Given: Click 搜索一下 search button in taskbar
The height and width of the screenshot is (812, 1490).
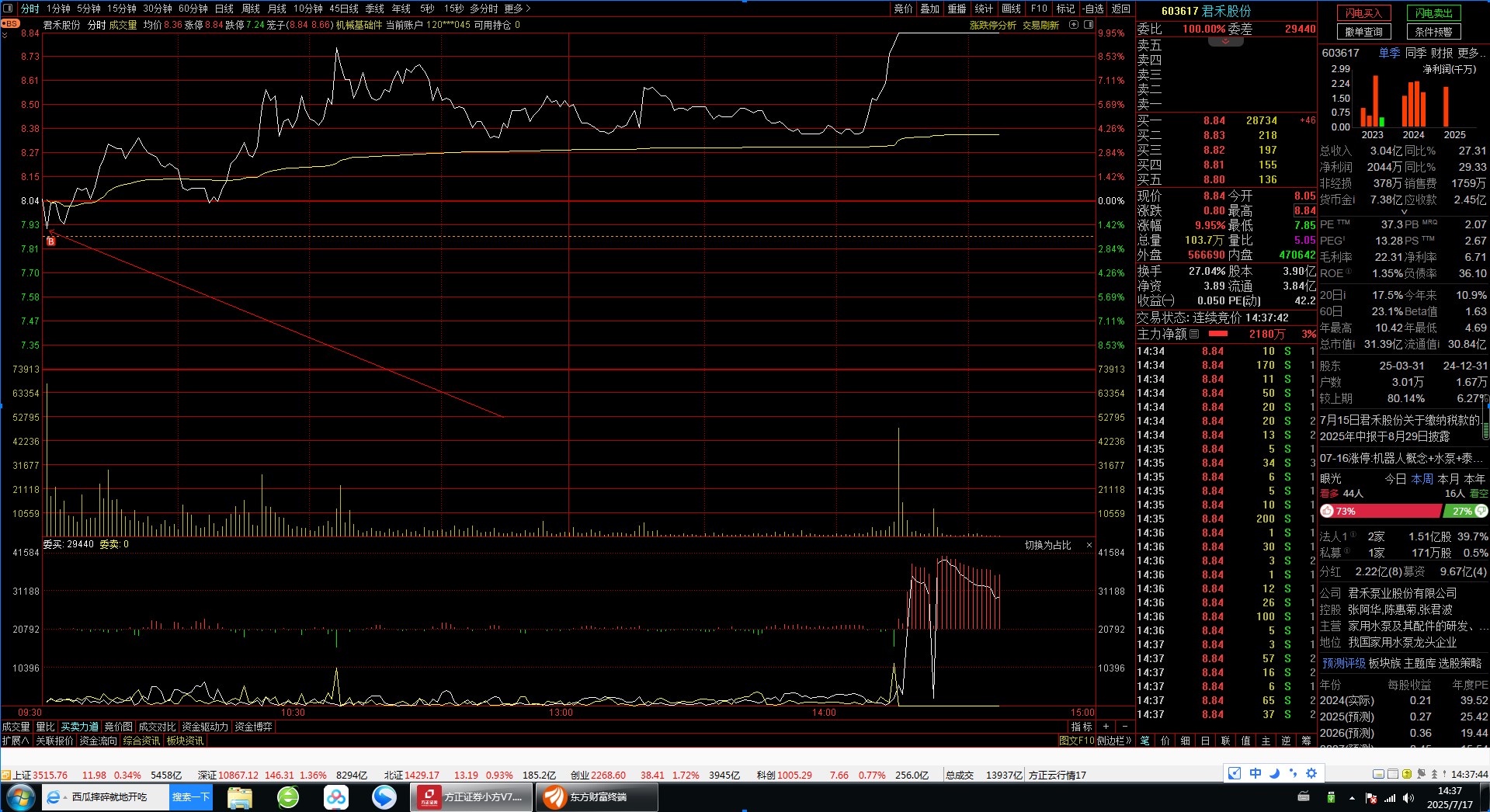Looking at the screenshot, I should click(x=191, y=797).
